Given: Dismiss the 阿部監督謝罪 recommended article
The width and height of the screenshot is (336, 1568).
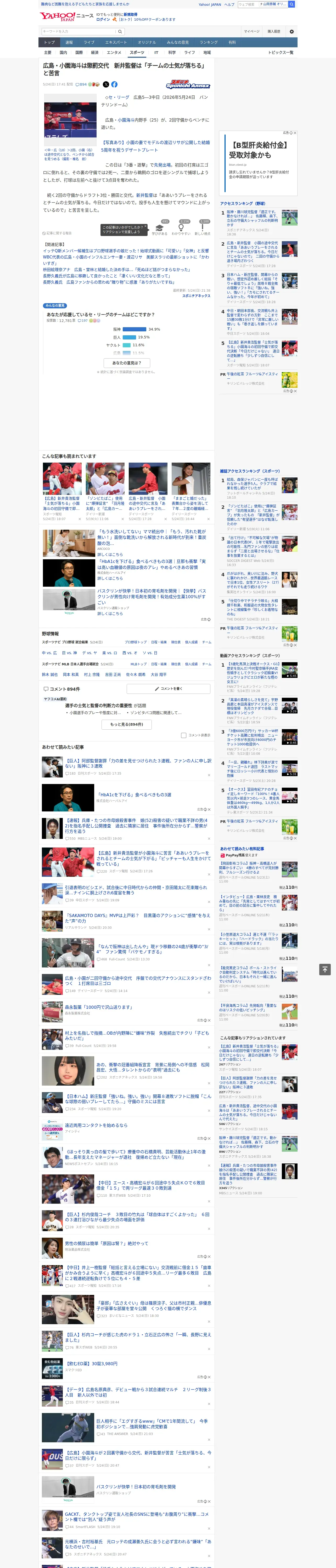Looking at the screenshot, I should coord(209,775).
